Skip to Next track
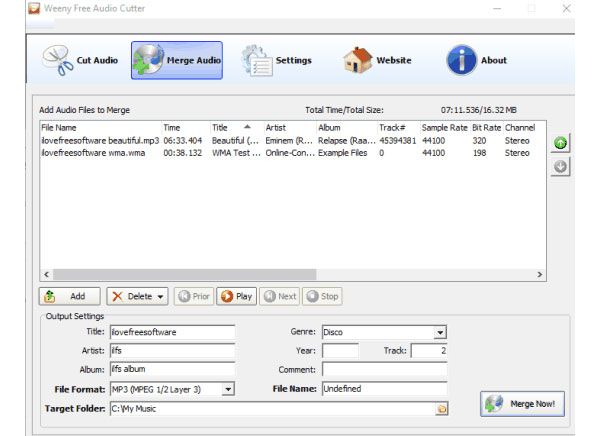This screenshot has height=436, width=600. coord(280,297)
